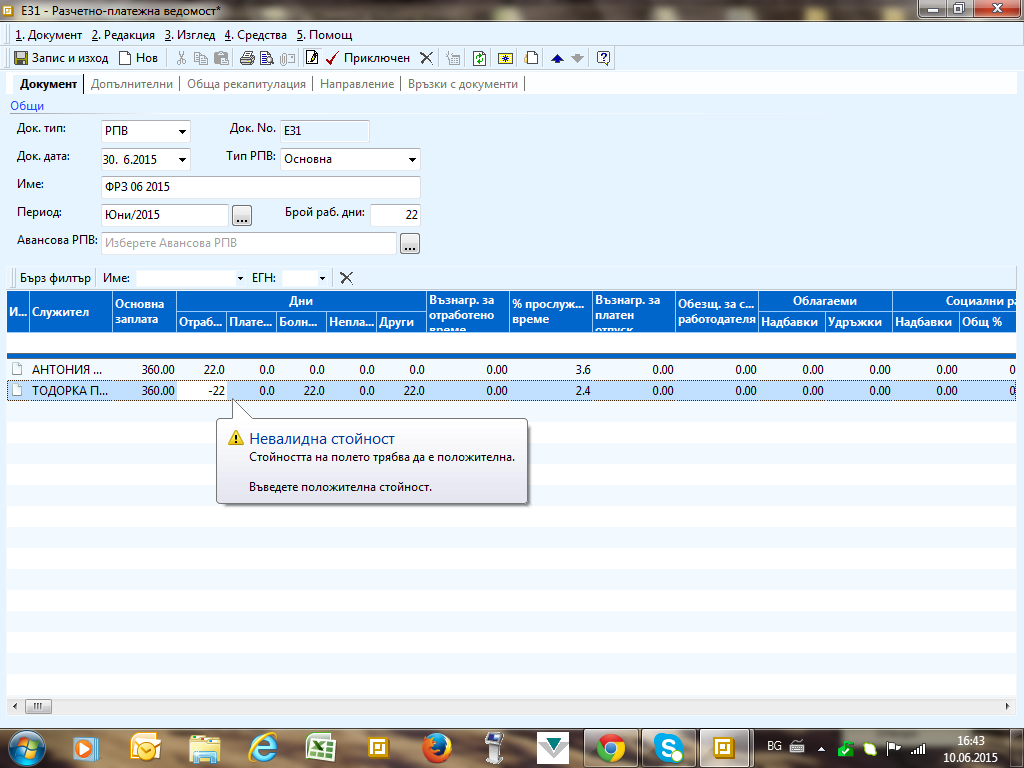Click the blue up arrow icon

(557, 58)
